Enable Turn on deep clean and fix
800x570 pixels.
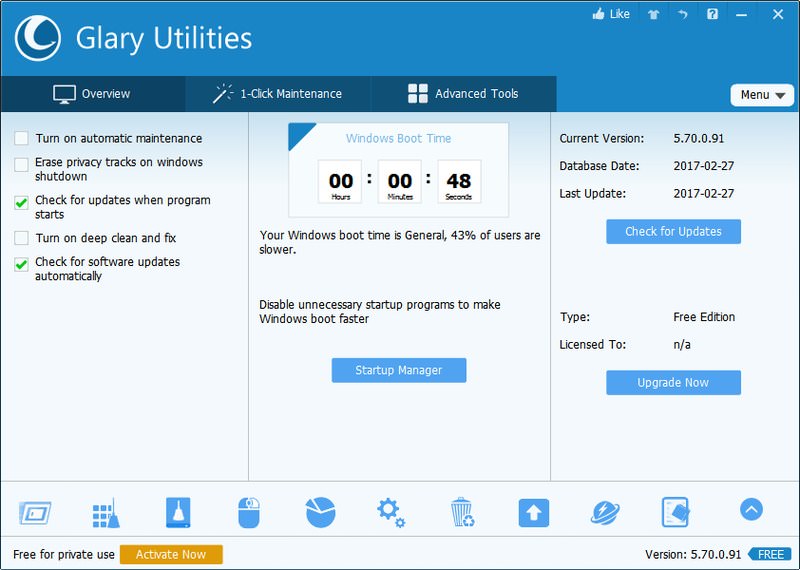21,238
